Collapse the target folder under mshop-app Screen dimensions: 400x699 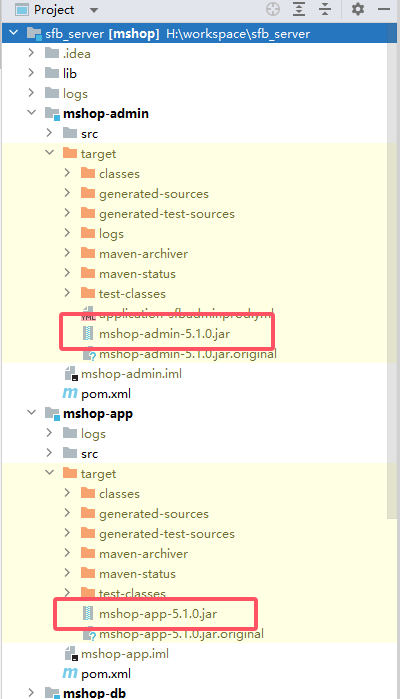[x=49, y=473]
